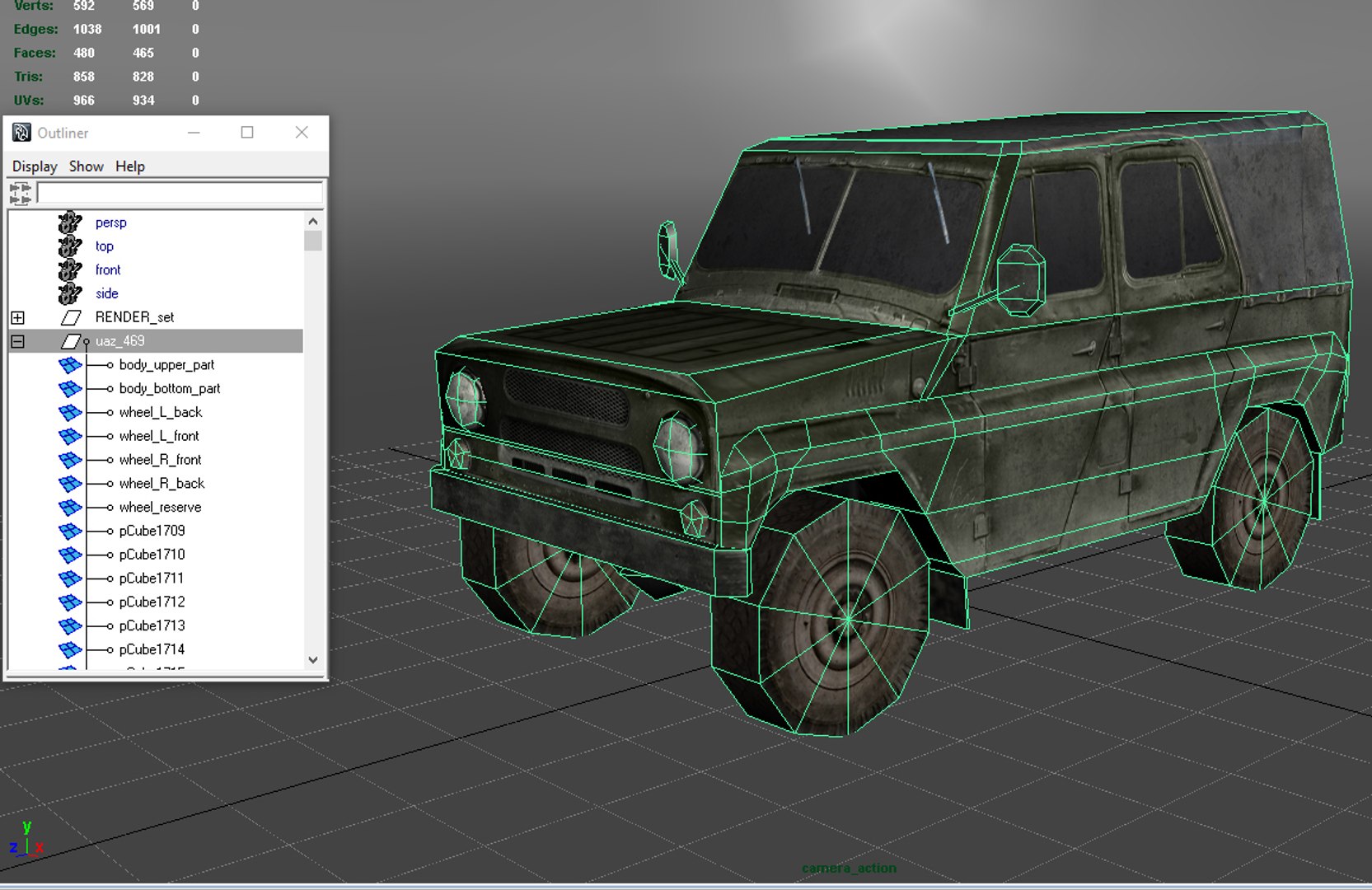Click the persp camera icon
This screenshot has height=890, width=1372.
coord(70,222)
